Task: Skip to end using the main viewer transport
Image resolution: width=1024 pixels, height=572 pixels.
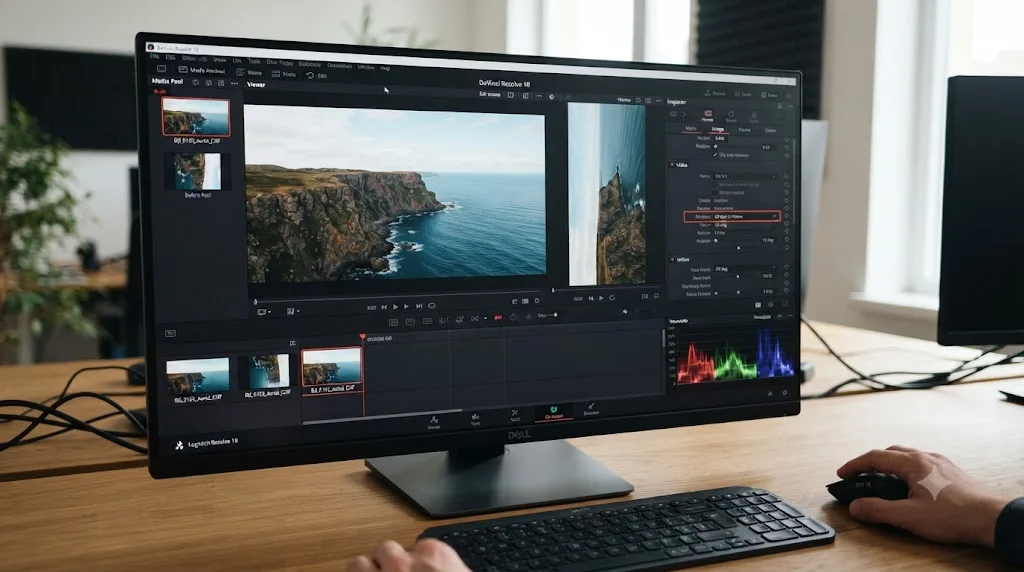Action: 419,306
